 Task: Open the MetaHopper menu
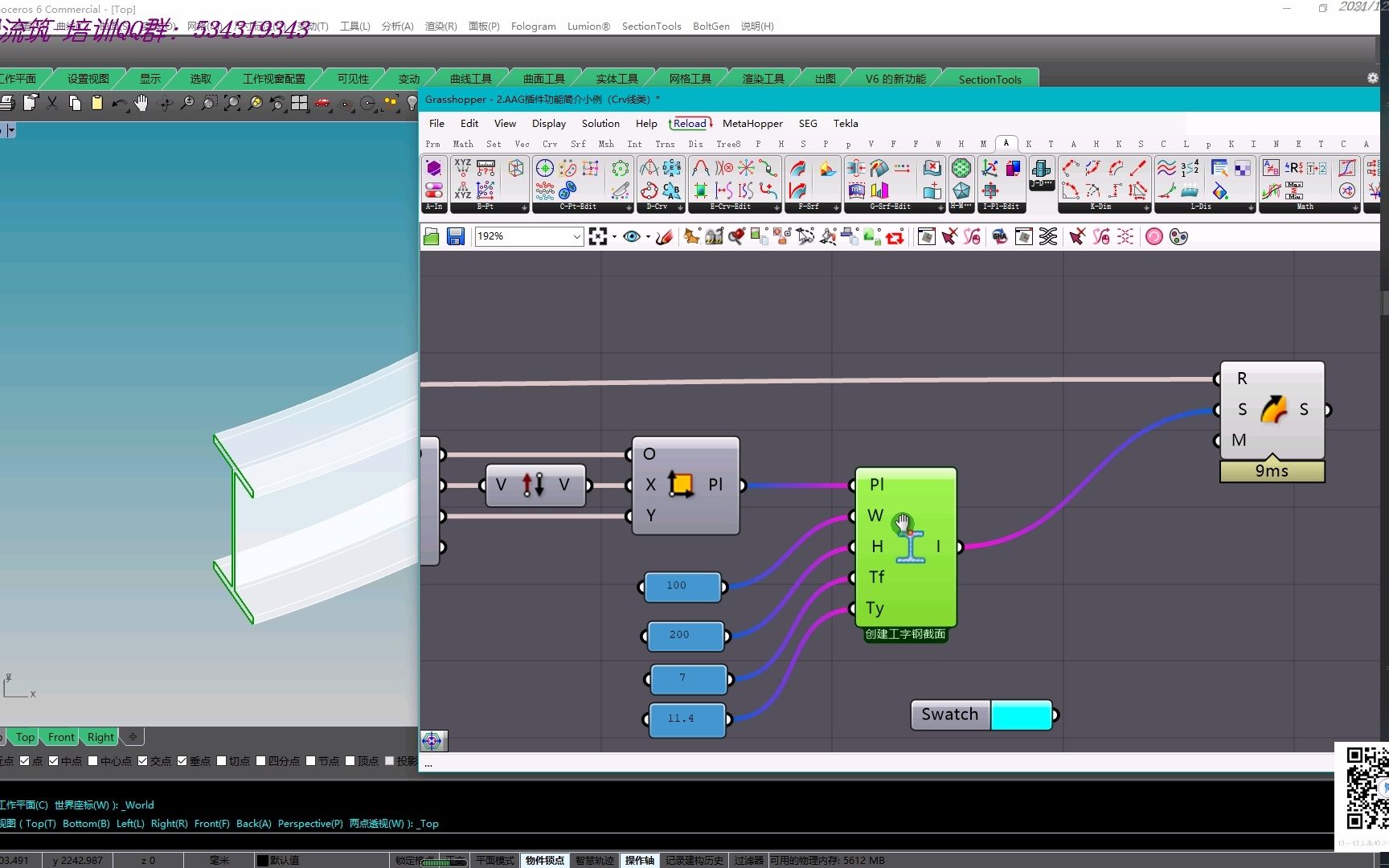[752, 123]
